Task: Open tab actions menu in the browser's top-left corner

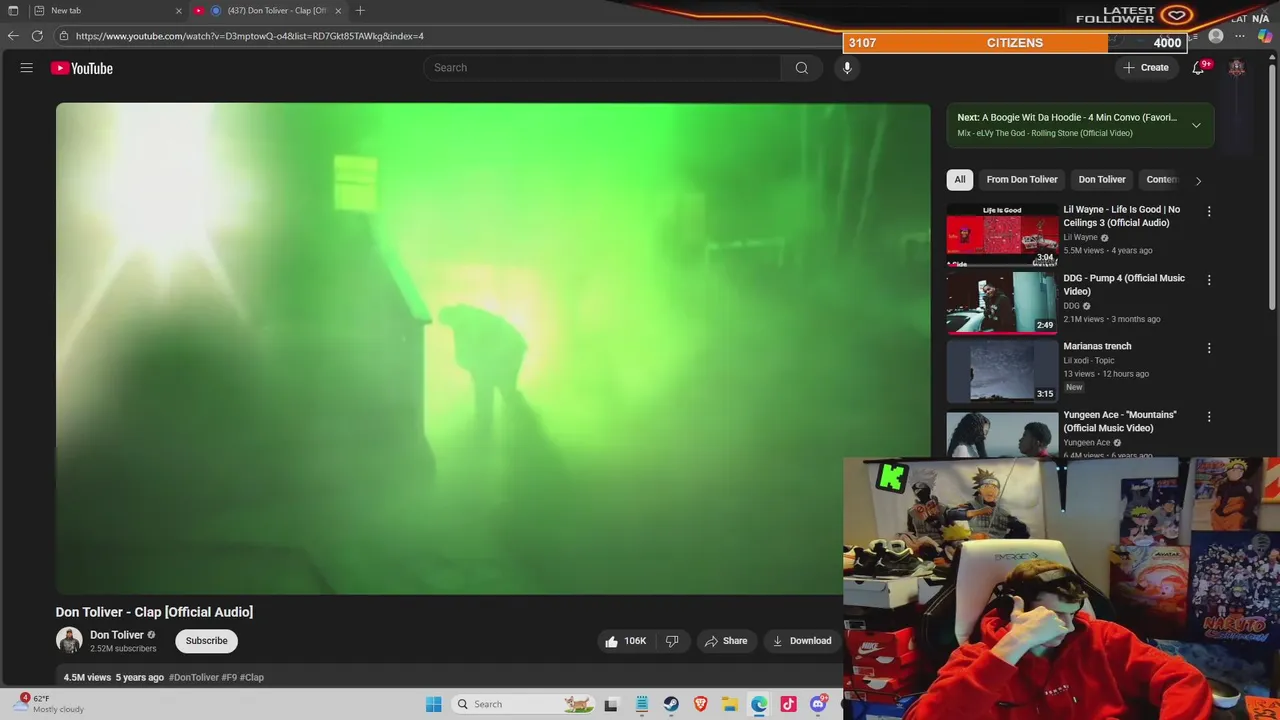Action: pyautogui.click(x=13, y=11)
